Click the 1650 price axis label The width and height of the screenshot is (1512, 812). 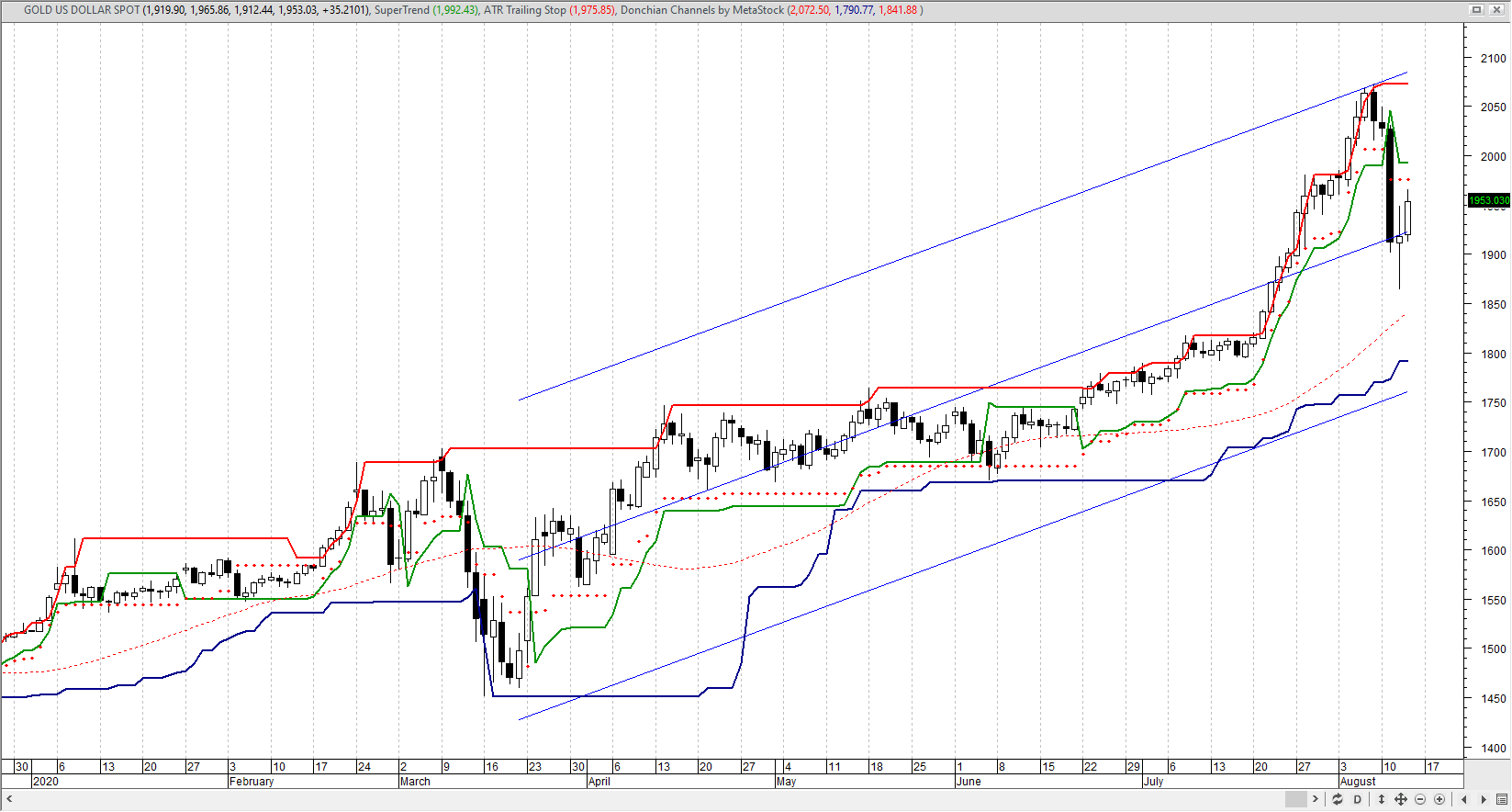1494,502
